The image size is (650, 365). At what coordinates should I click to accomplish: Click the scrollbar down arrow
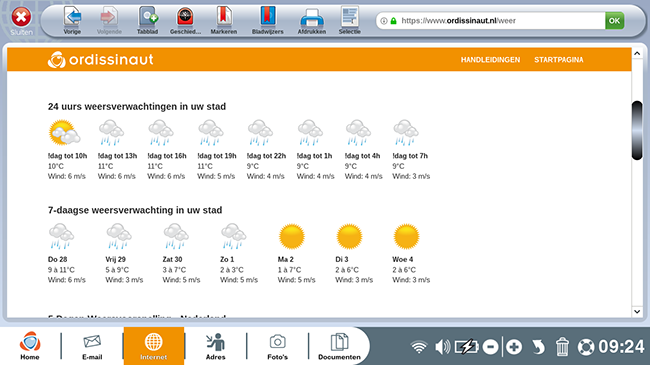click(637, 311)
